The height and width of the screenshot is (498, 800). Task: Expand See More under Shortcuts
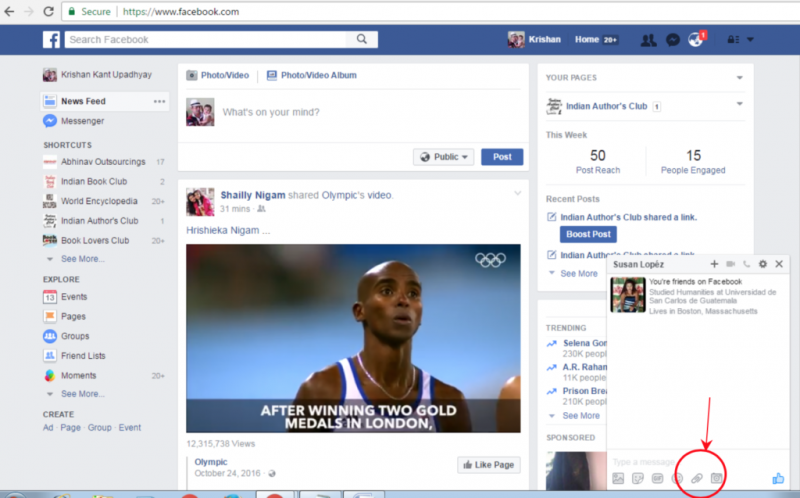82,259
